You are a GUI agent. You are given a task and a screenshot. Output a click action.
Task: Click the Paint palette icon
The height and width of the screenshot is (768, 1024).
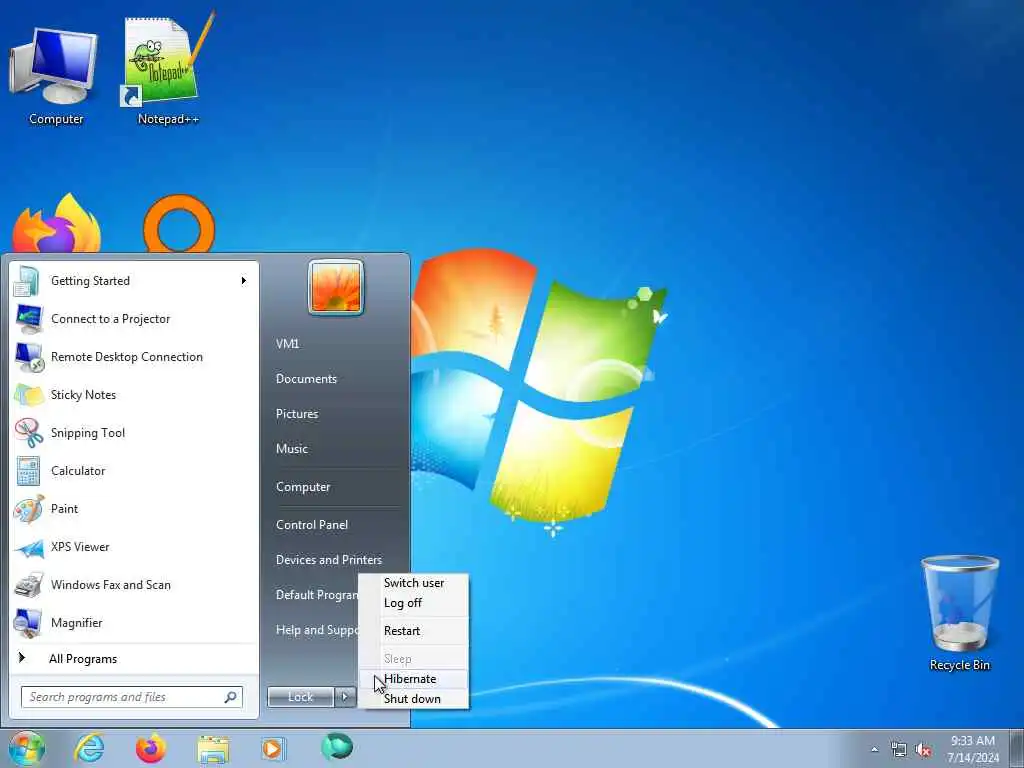(29, 509)
